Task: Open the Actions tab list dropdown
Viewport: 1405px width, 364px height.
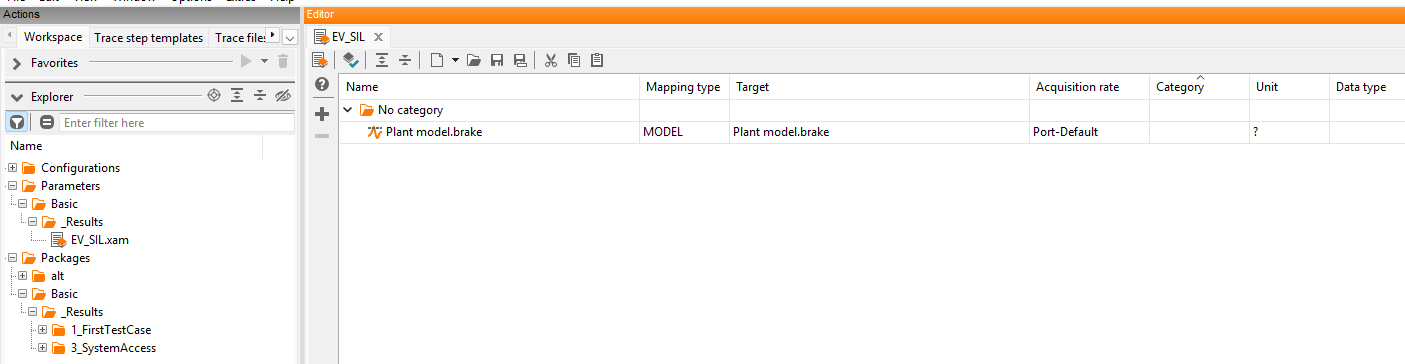Action: coord(290,37)
